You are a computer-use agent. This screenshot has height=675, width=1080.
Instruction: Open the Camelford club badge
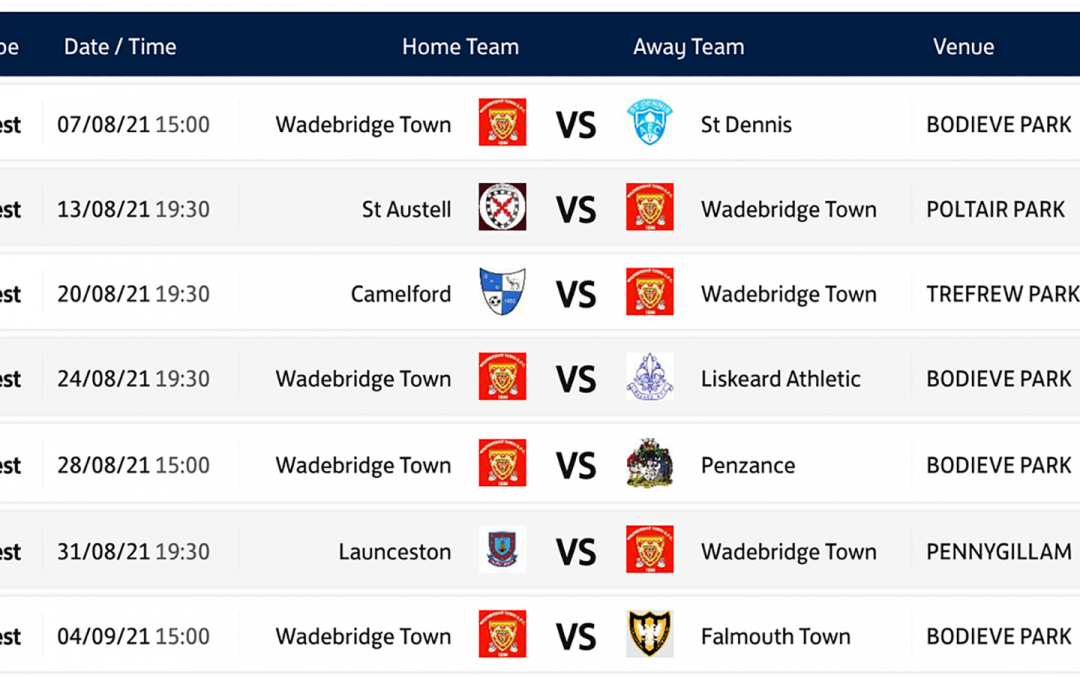point(502,293)
